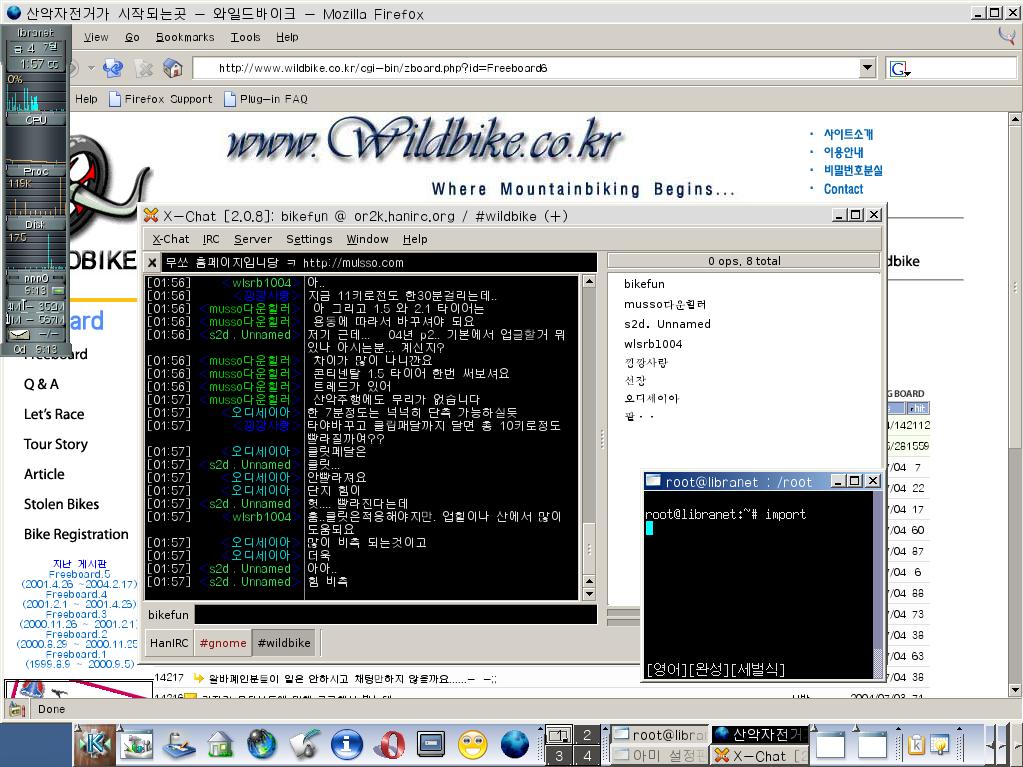Open the X-Chat Server menu
The width and height of the screenshot is (1023, 767).
tap(252, 239)
